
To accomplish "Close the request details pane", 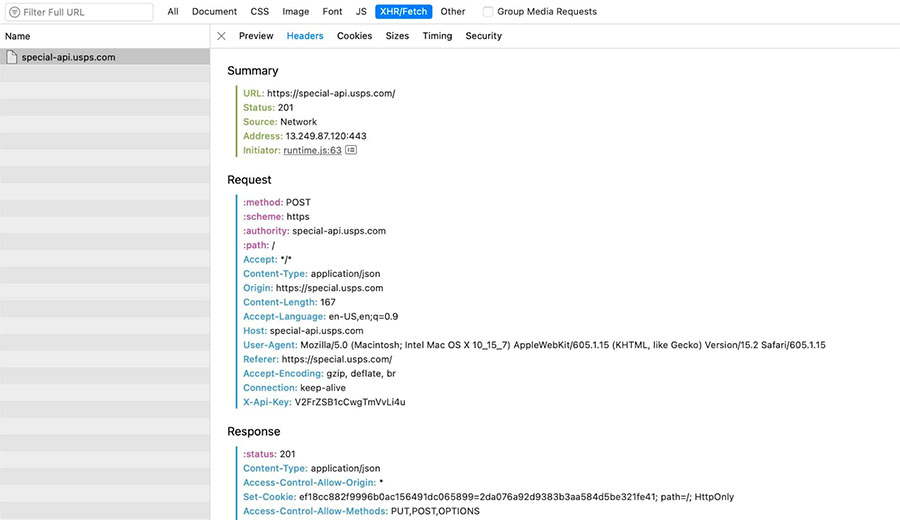I will [222, 36].
